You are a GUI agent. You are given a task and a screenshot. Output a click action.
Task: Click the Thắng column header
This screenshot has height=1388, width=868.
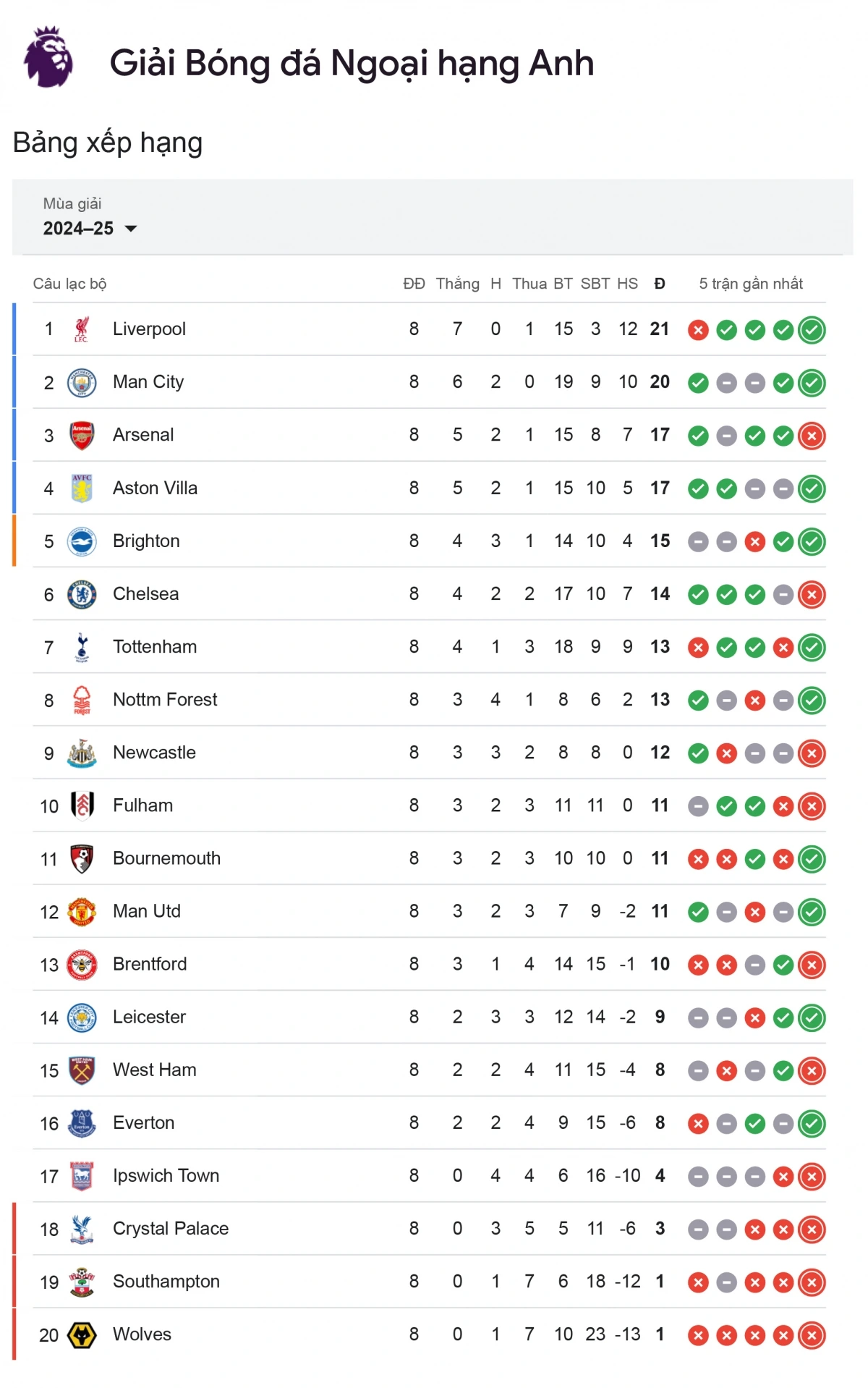coord(457,284)
